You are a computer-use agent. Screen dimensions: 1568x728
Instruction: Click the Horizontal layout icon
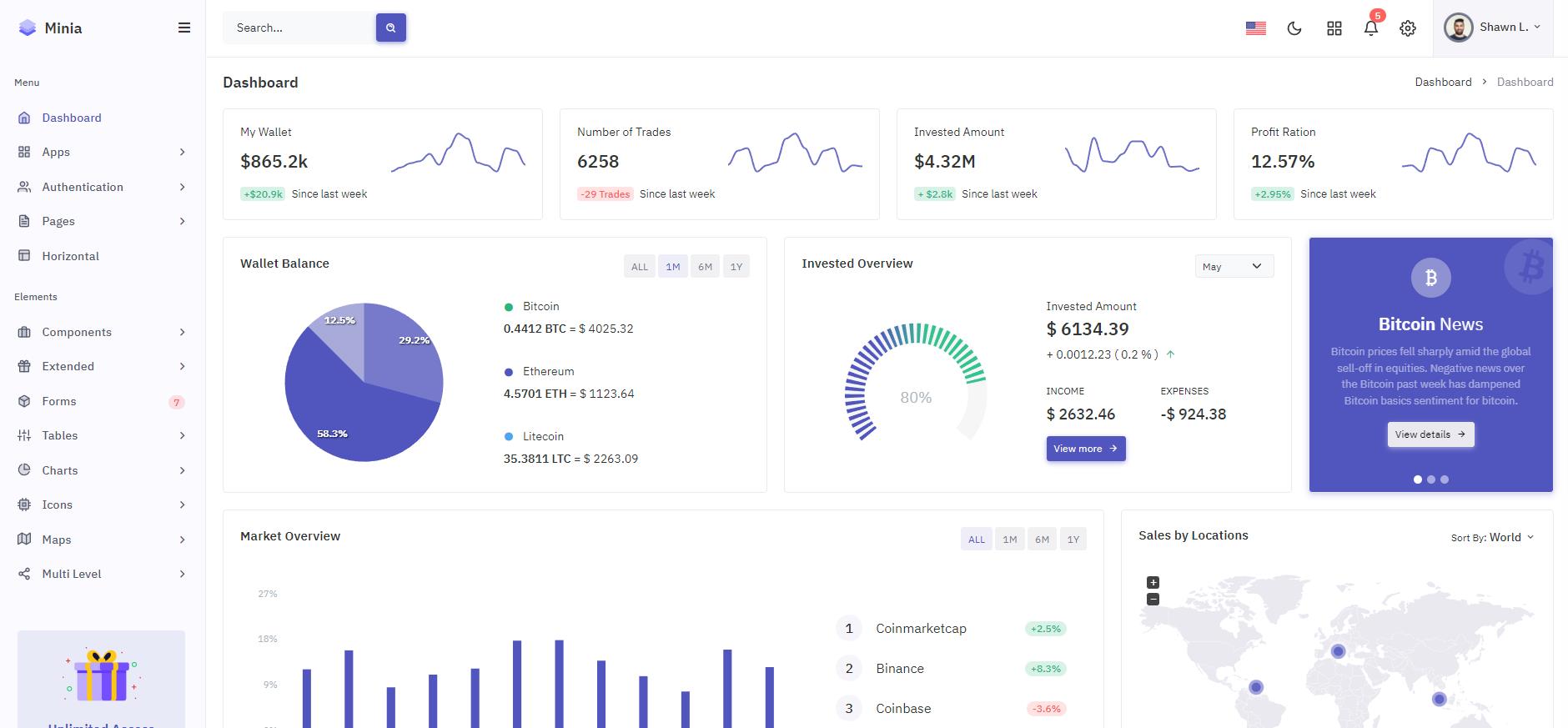tap(24, 256)
